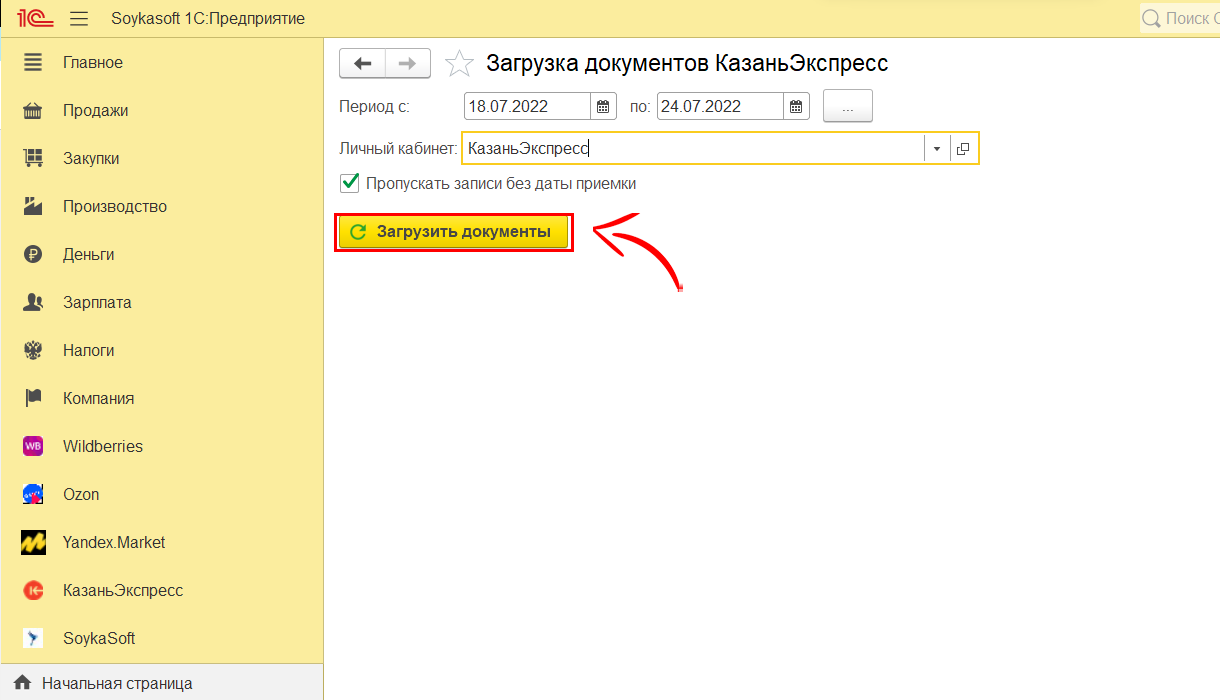Screen dimensions: 1220x700
Task: Open the Wildberries menu section
Action: 103,447
